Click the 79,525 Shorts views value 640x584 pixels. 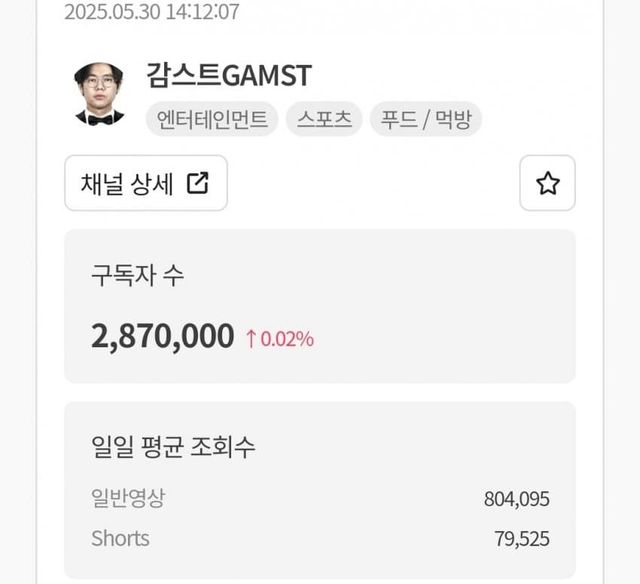pyautogui.click(x=521, y=539)
